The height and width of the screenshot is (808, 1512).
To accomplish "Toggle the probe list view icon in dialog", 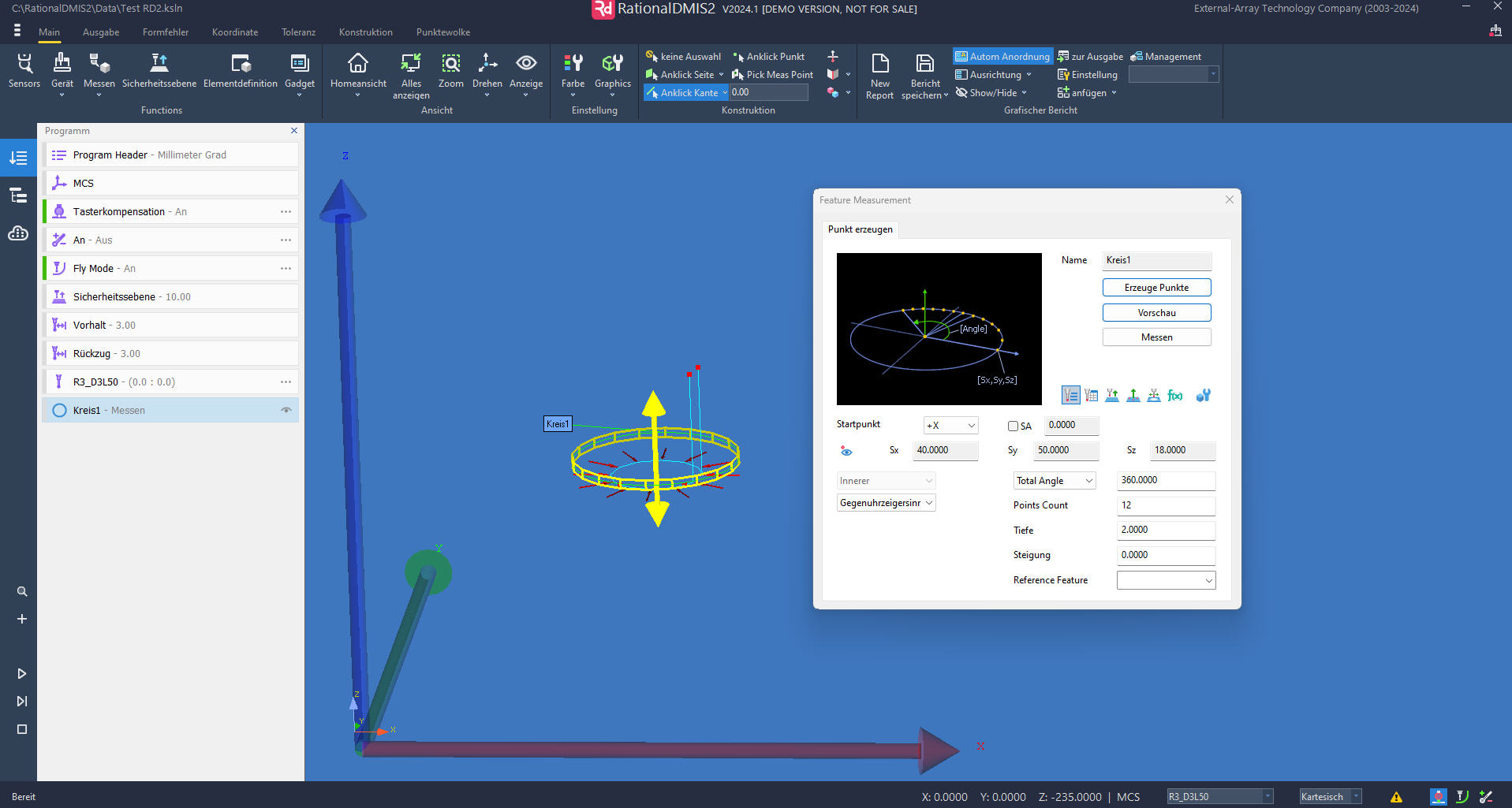I will tap(1070, 395).
